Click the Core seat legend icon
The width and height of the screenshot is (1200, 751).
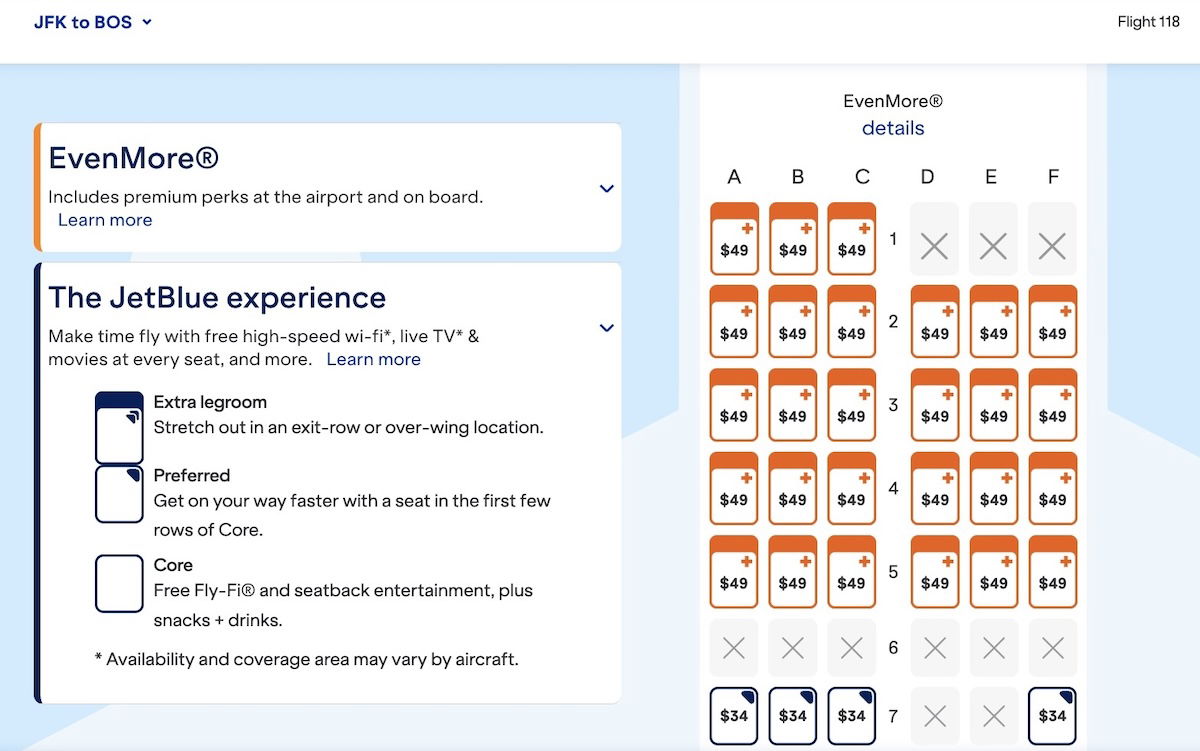[119, 583]
